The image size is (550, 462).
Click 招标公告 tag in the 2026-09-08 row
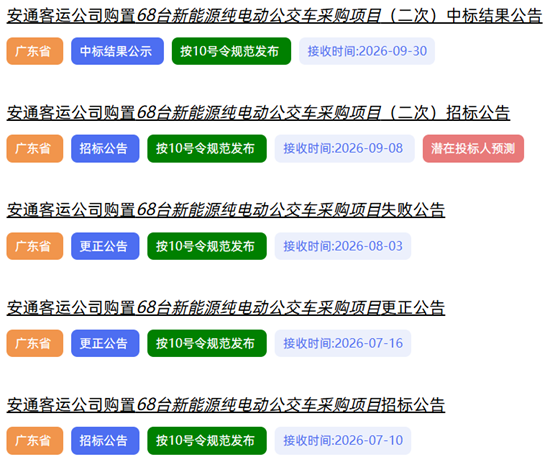point(105,149)
